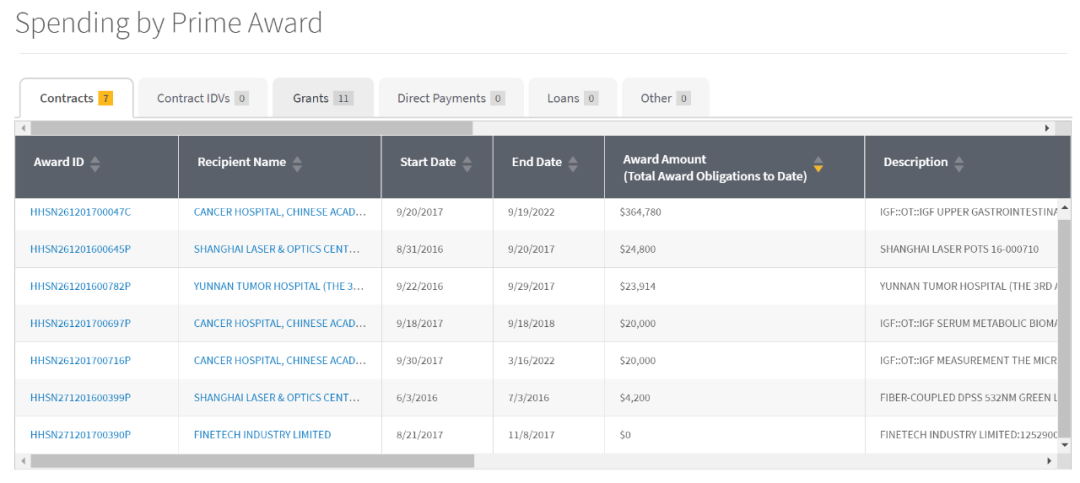Viewport: 1080px width, 483px height.
Task: Switch to the Grants tab
Action: coord(322,98)
